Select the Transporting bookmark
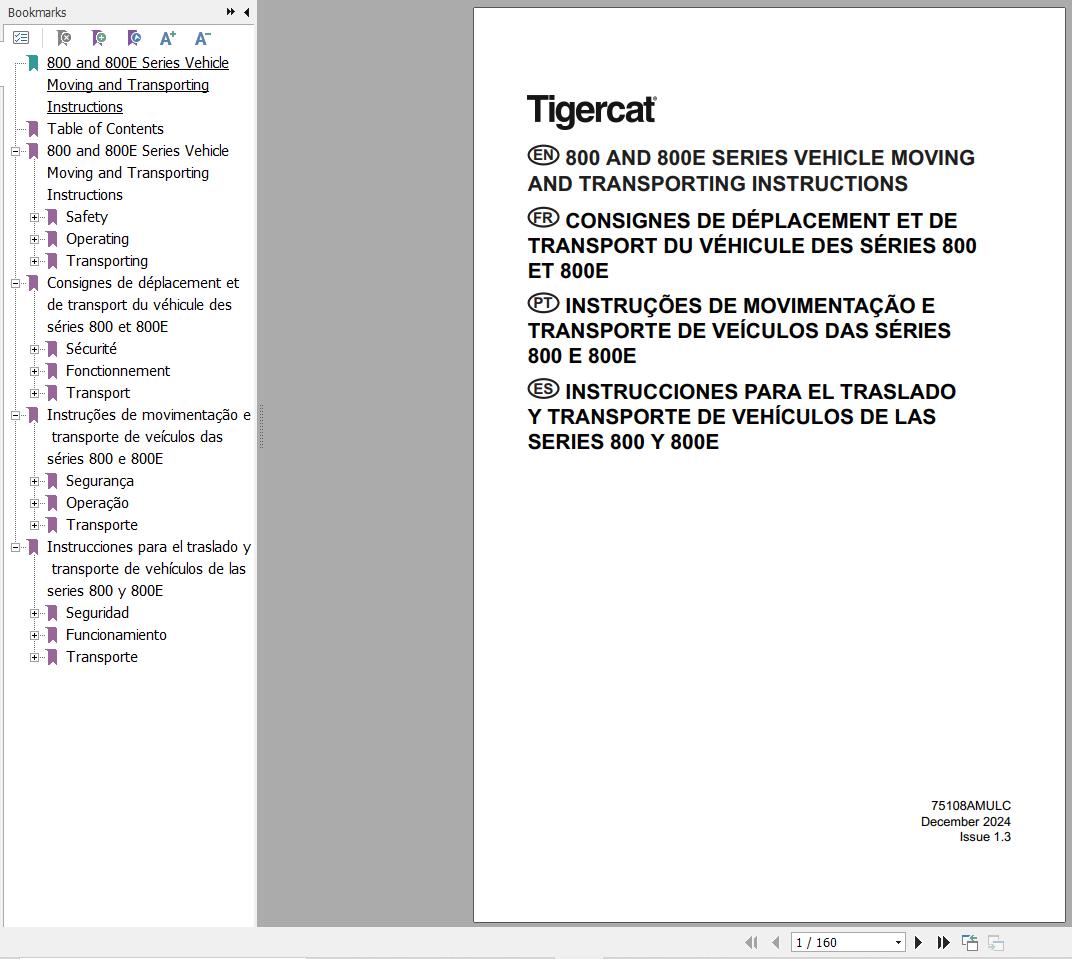1072x959 pixels. 107,260
